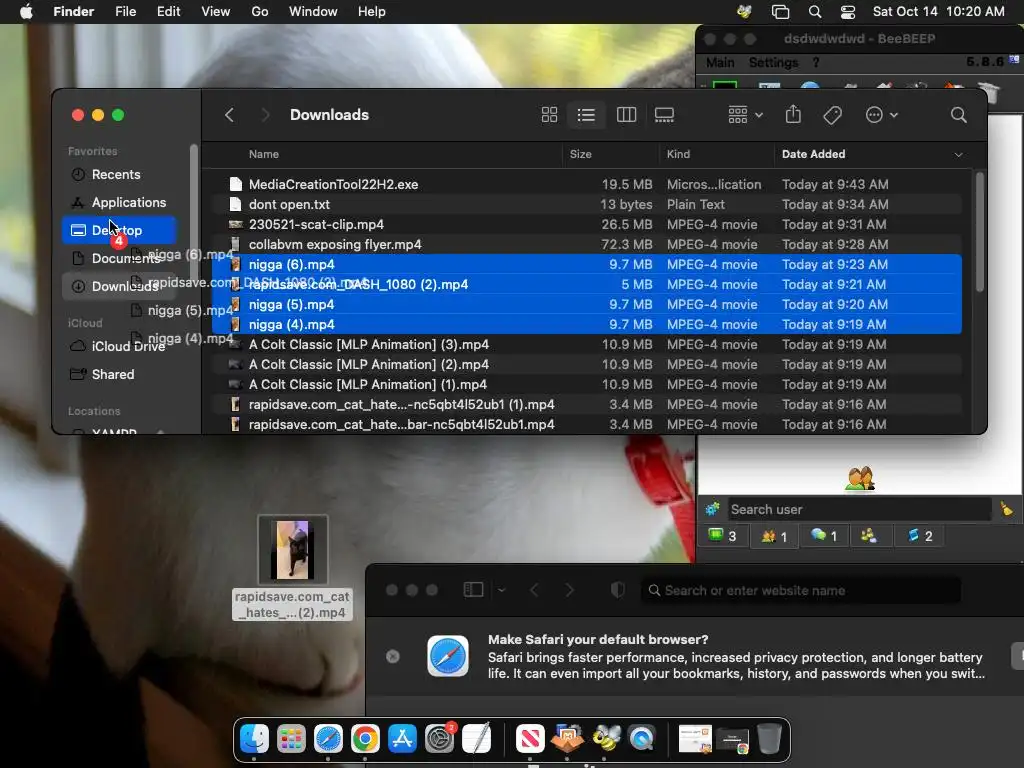Image resolution: width=1024 pixels, height=768 pixels.
Task: Select the cat video thumbnail on desktop
Action: pos(293,549)
